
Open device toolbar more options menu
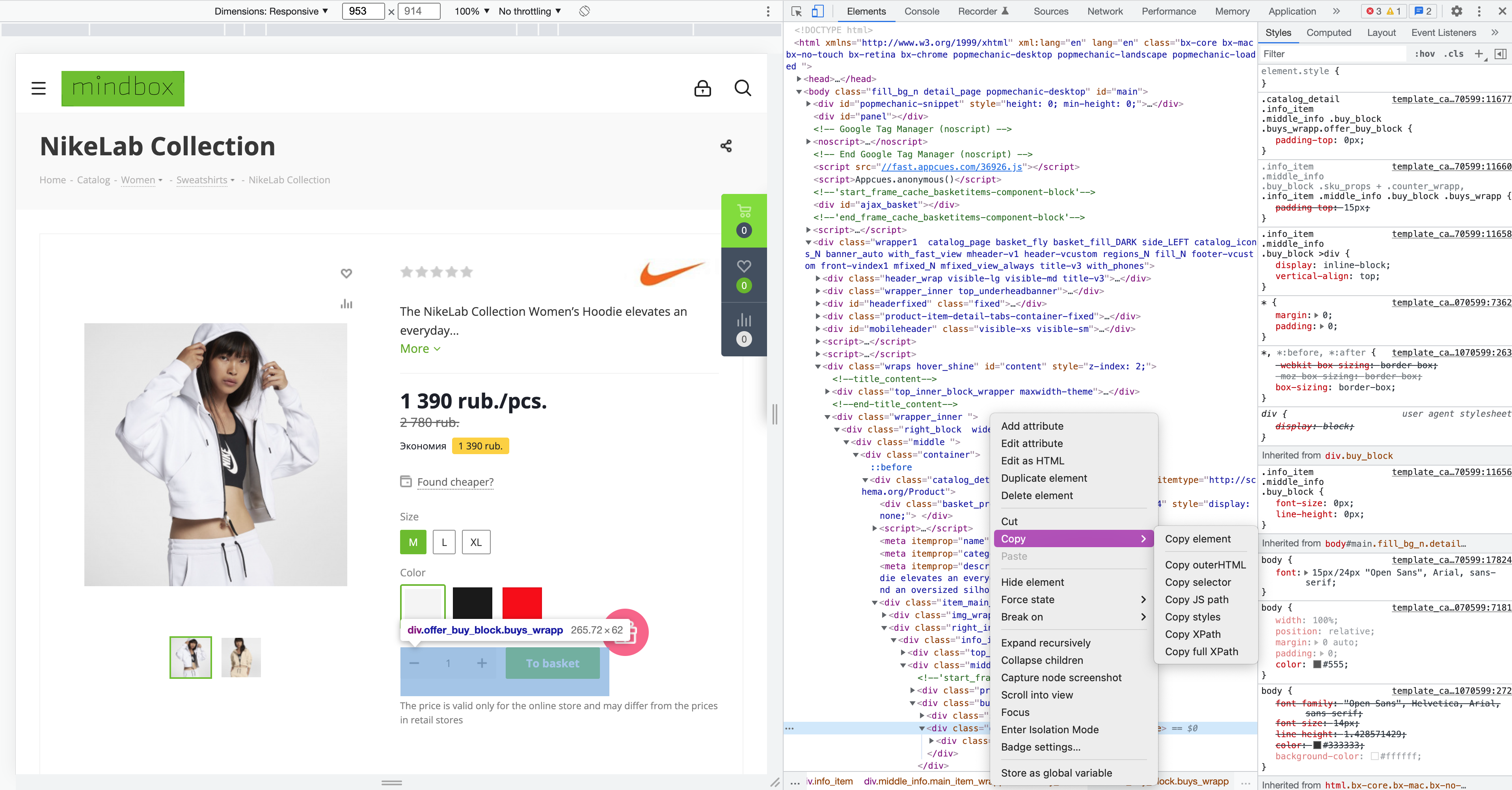tap(768, 11)
